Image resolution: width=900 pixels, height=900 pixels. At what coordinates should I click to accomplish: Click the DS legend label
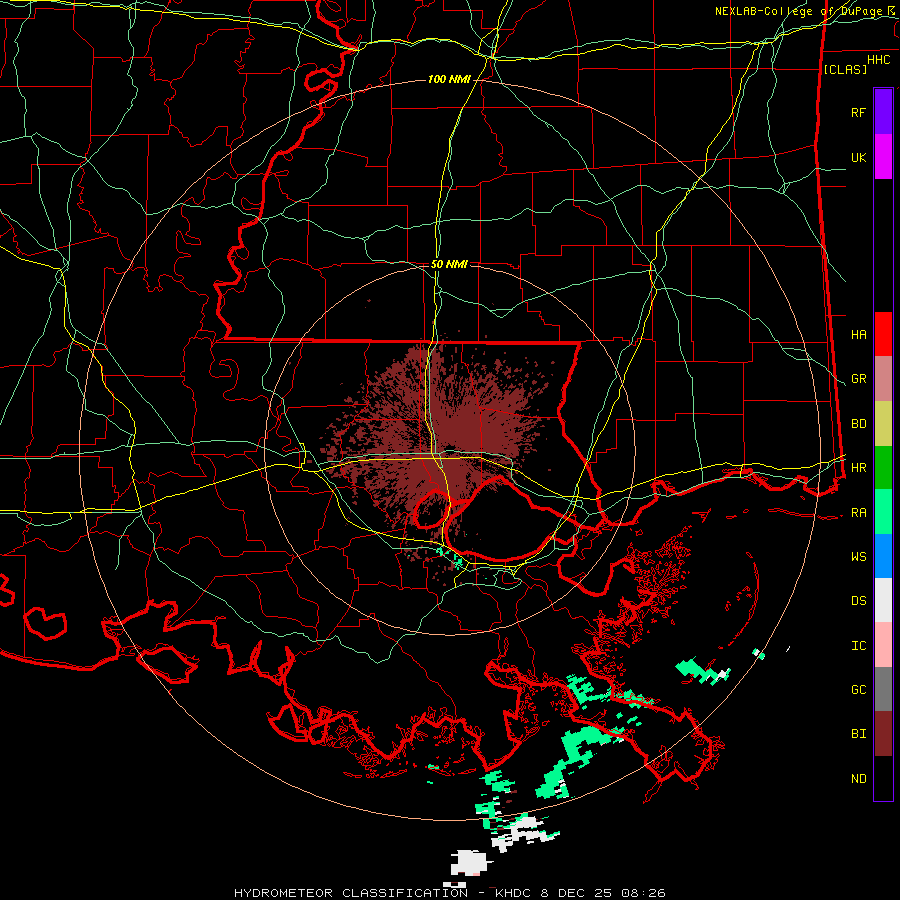coord(858,601)
